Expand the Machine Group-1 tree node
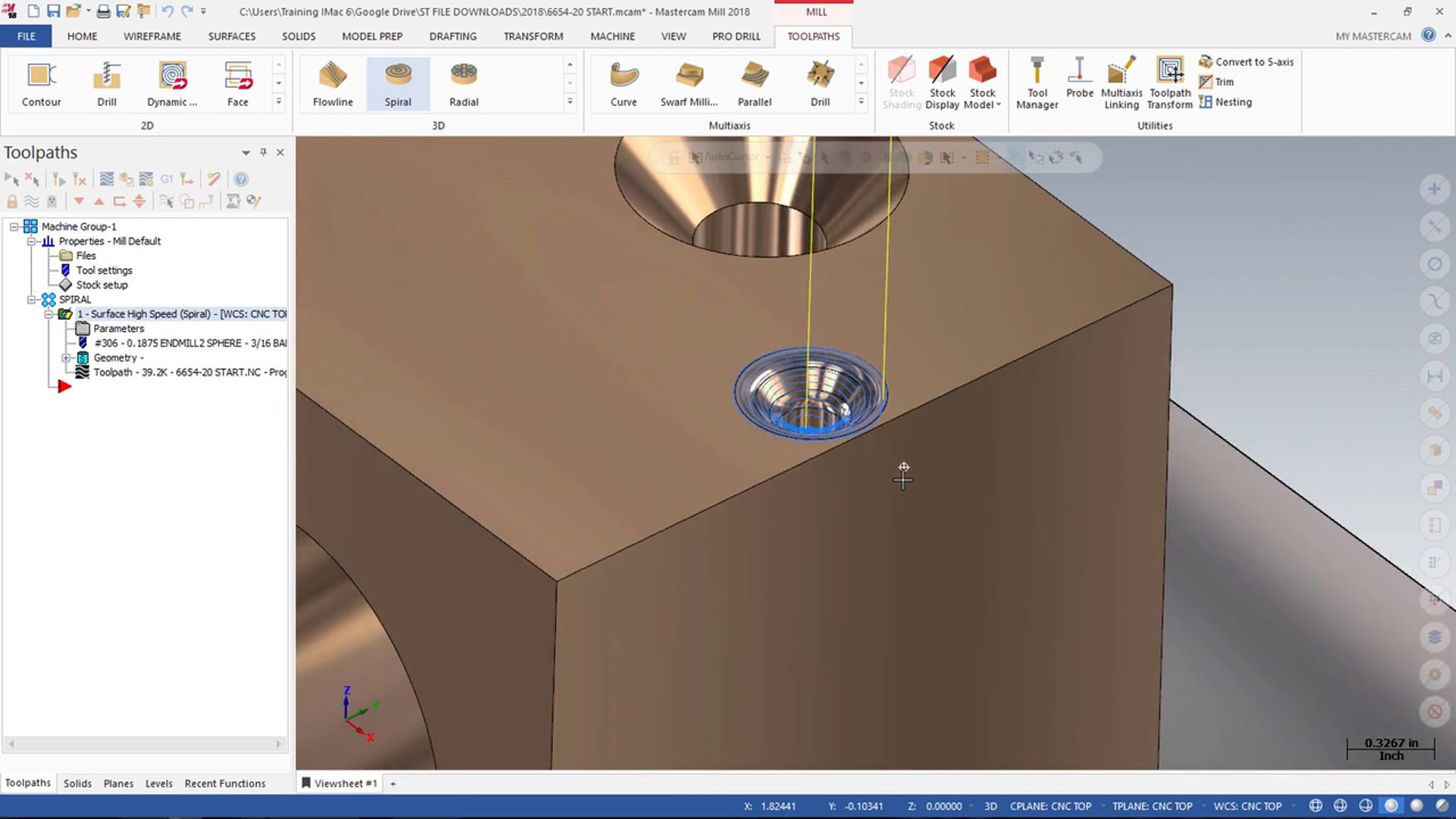Screen dimensions: 1456x819 click(x=14, y=226)
